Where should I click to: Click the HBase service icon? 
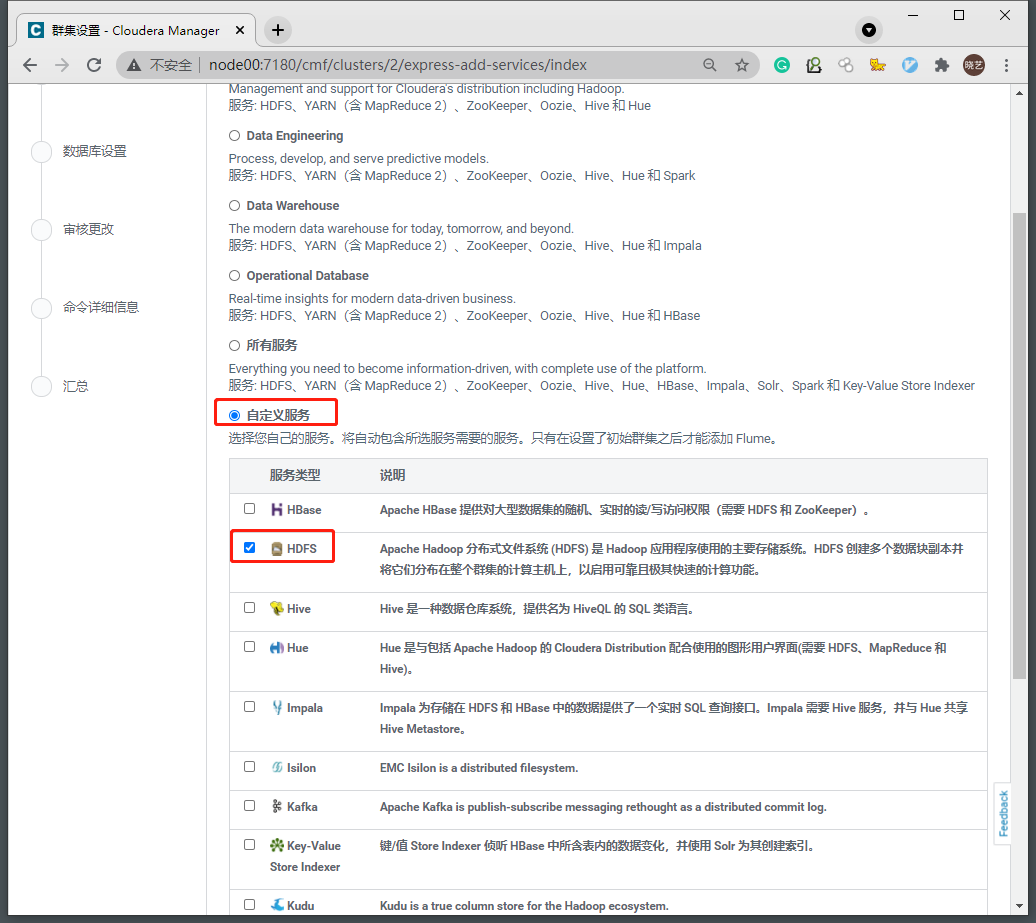[277, 509]
